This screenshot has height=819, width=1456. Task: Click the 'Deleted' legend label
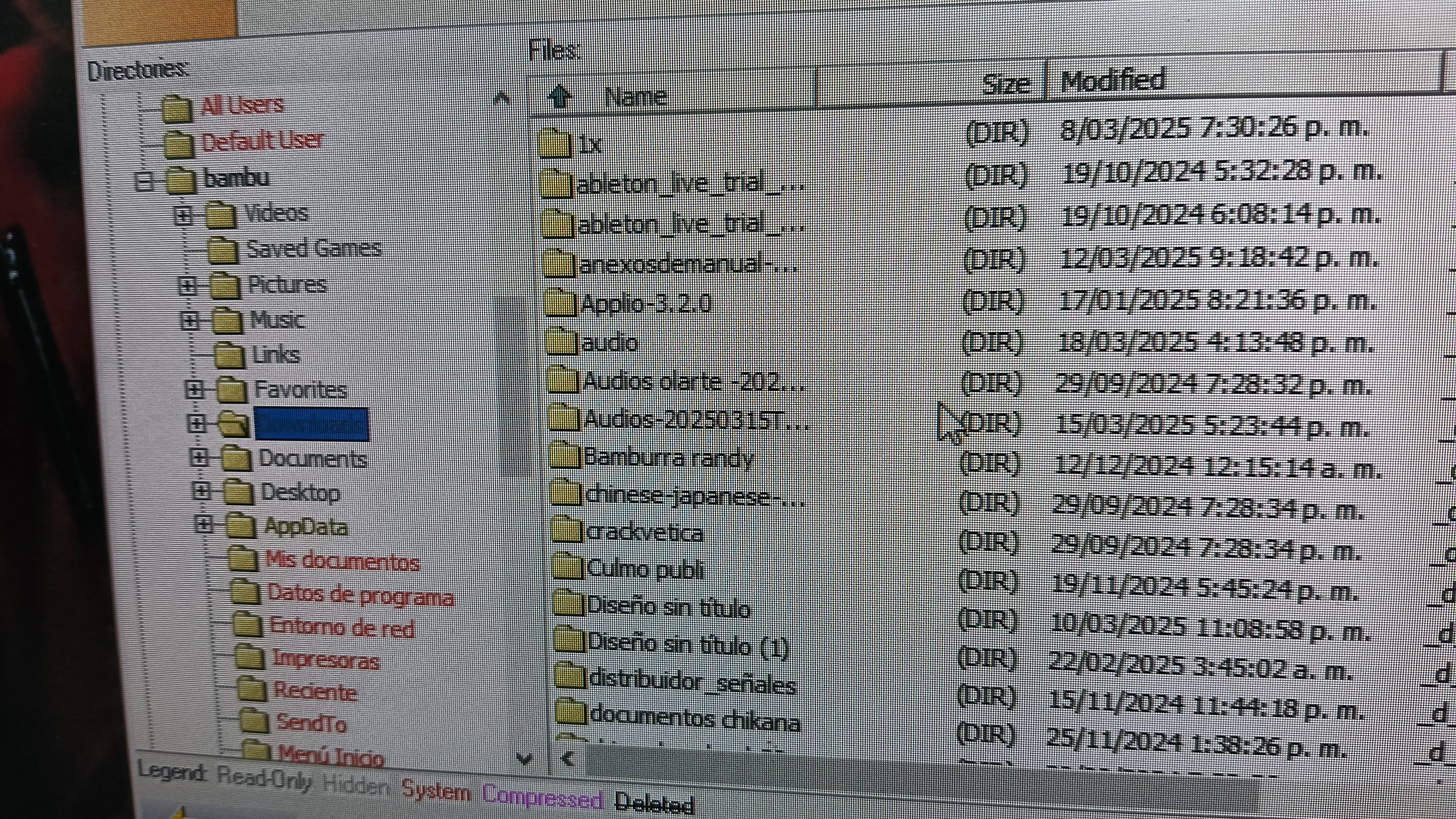[x=654, y=803]
